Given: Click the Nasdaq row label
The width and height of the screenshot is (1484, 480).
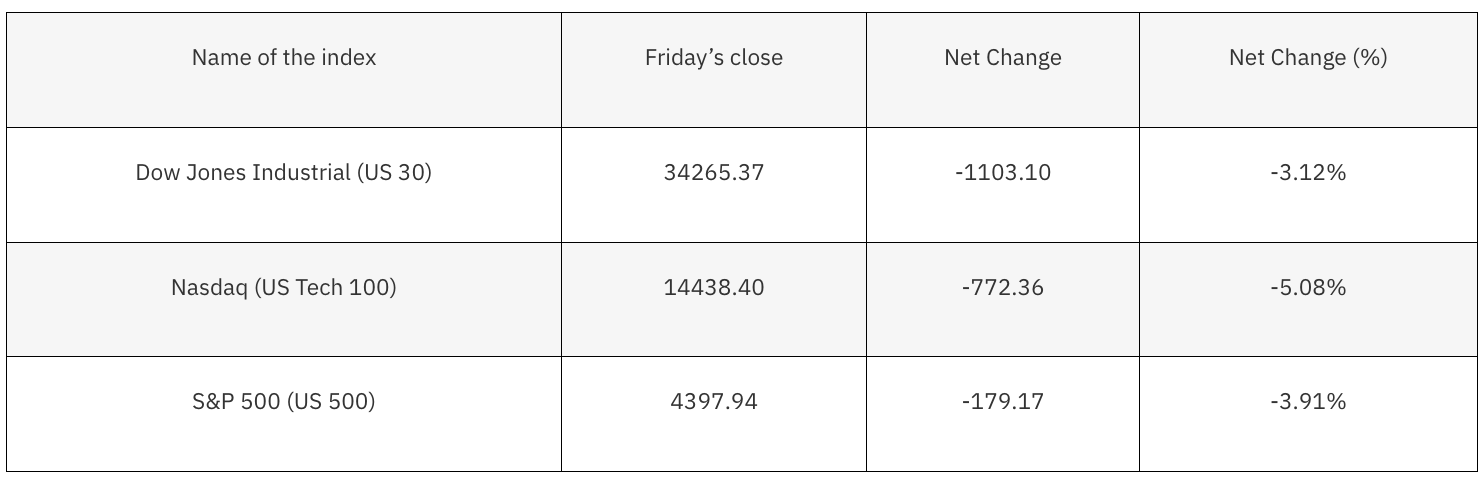Looking at the screenshot, I should 284,288.
